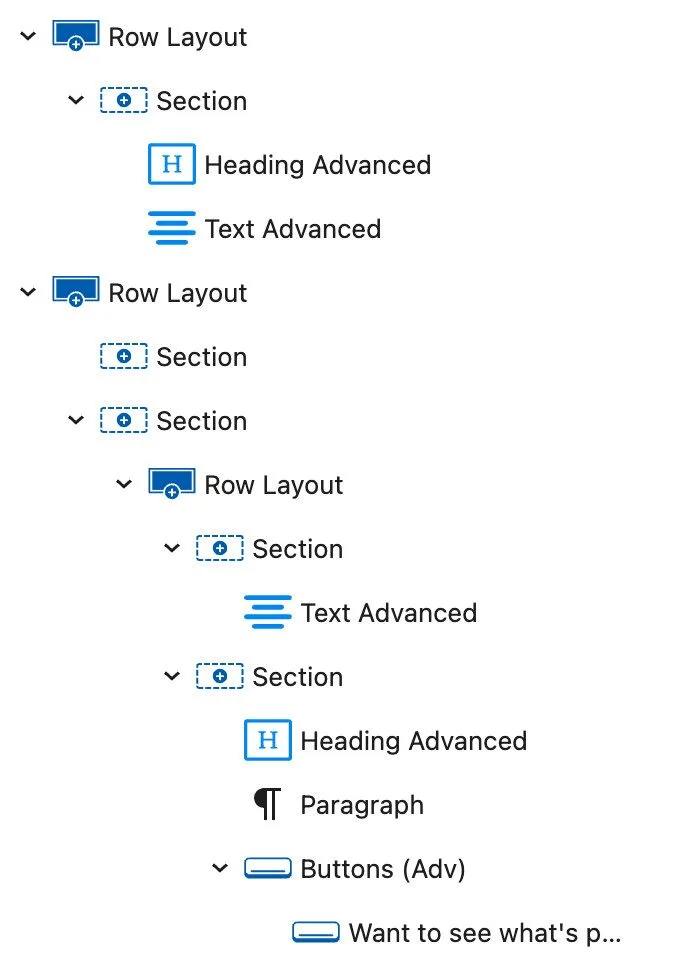Click the childless Section block icon
696x966 pixels.
pyautogui.click(x=124, y=357)
